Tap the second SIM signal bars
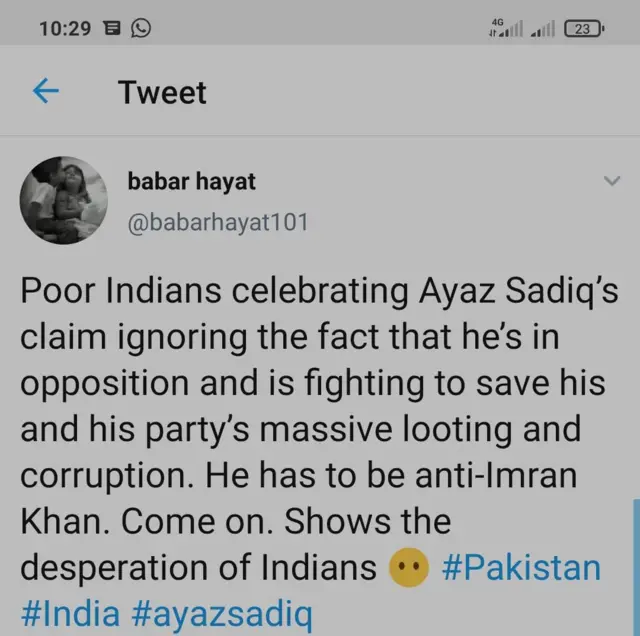 point(543,30)
